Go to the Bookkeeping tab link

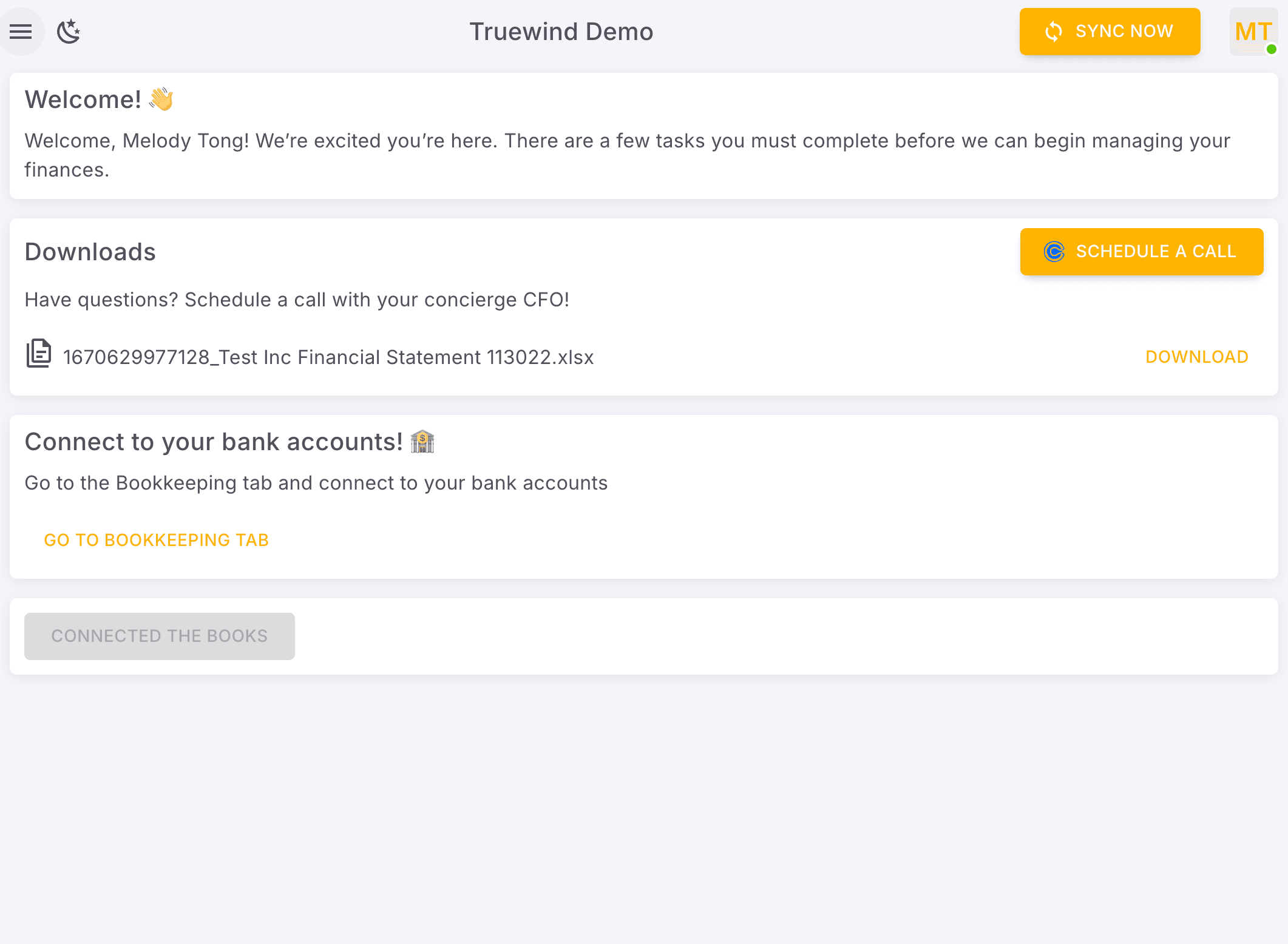(156, 540)
